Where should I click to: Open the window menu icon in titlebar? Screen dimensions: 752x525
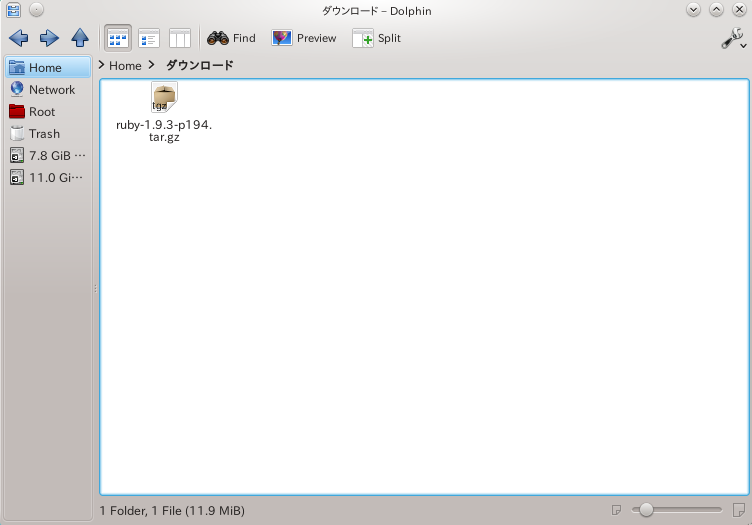[x=13, y=10]
